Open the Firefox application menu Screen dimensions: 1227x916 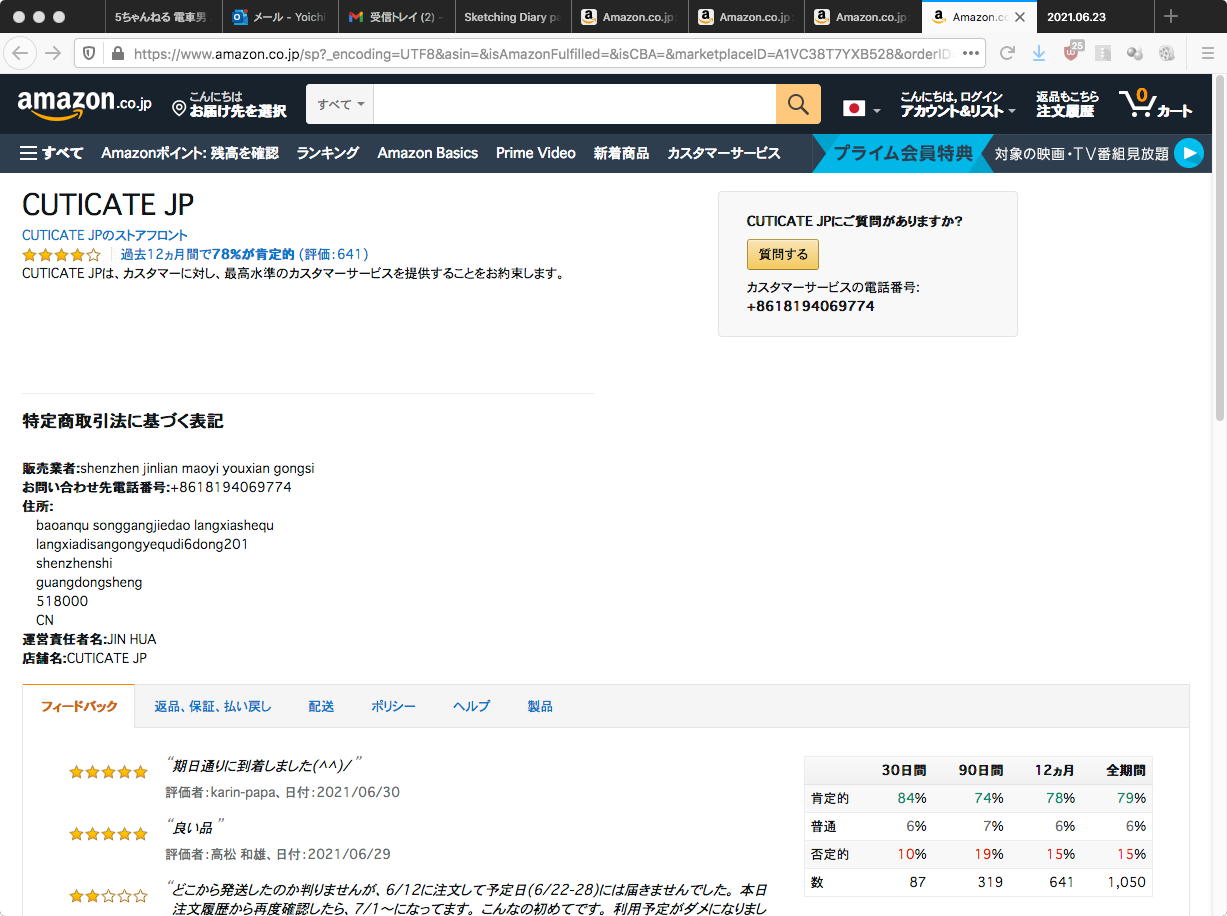(x=1207, y=53)
